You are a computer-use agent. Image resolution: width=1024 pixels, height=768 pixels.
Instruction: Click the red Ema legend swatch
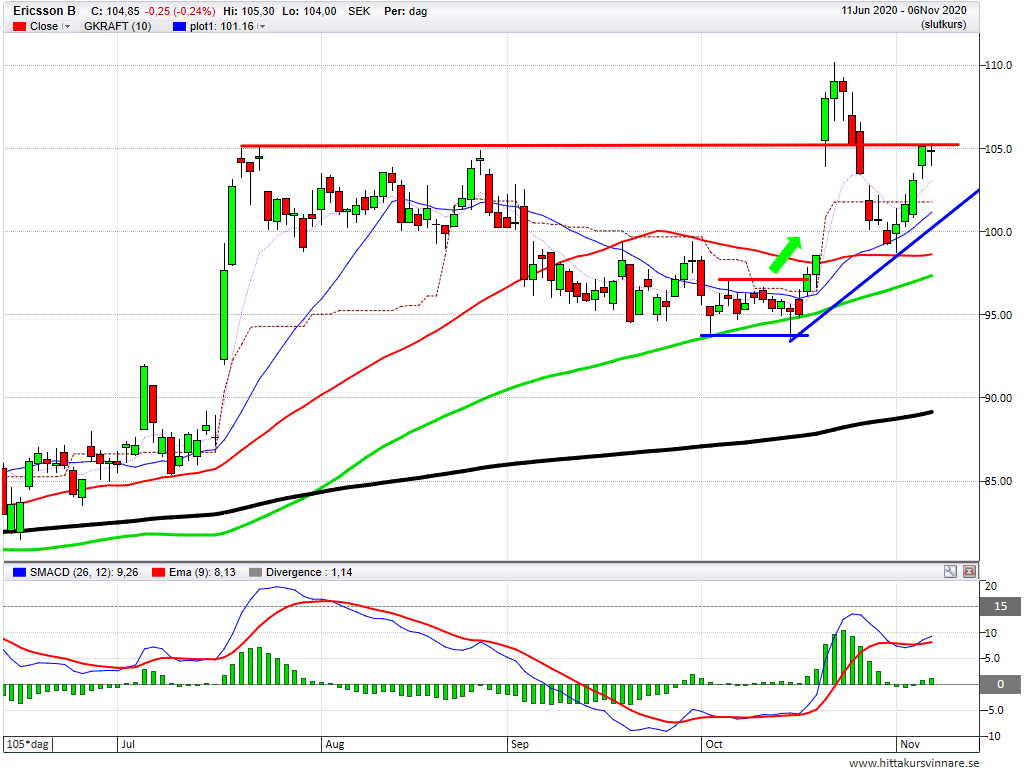click(x=158, y=572)
